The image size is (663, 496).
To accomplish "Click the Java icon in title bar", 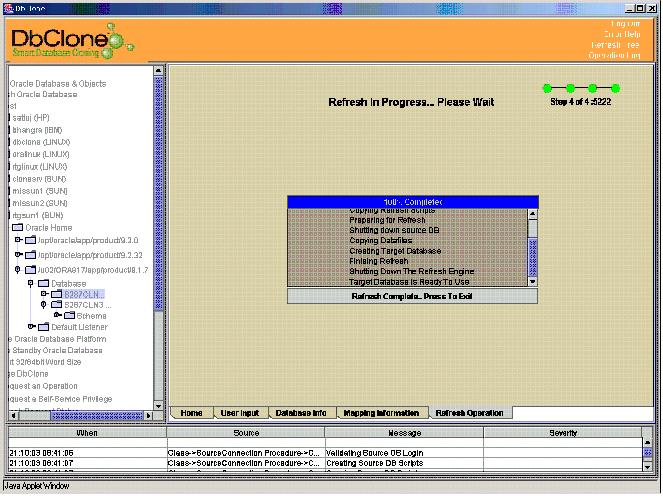I will click(x=8, y=8).
